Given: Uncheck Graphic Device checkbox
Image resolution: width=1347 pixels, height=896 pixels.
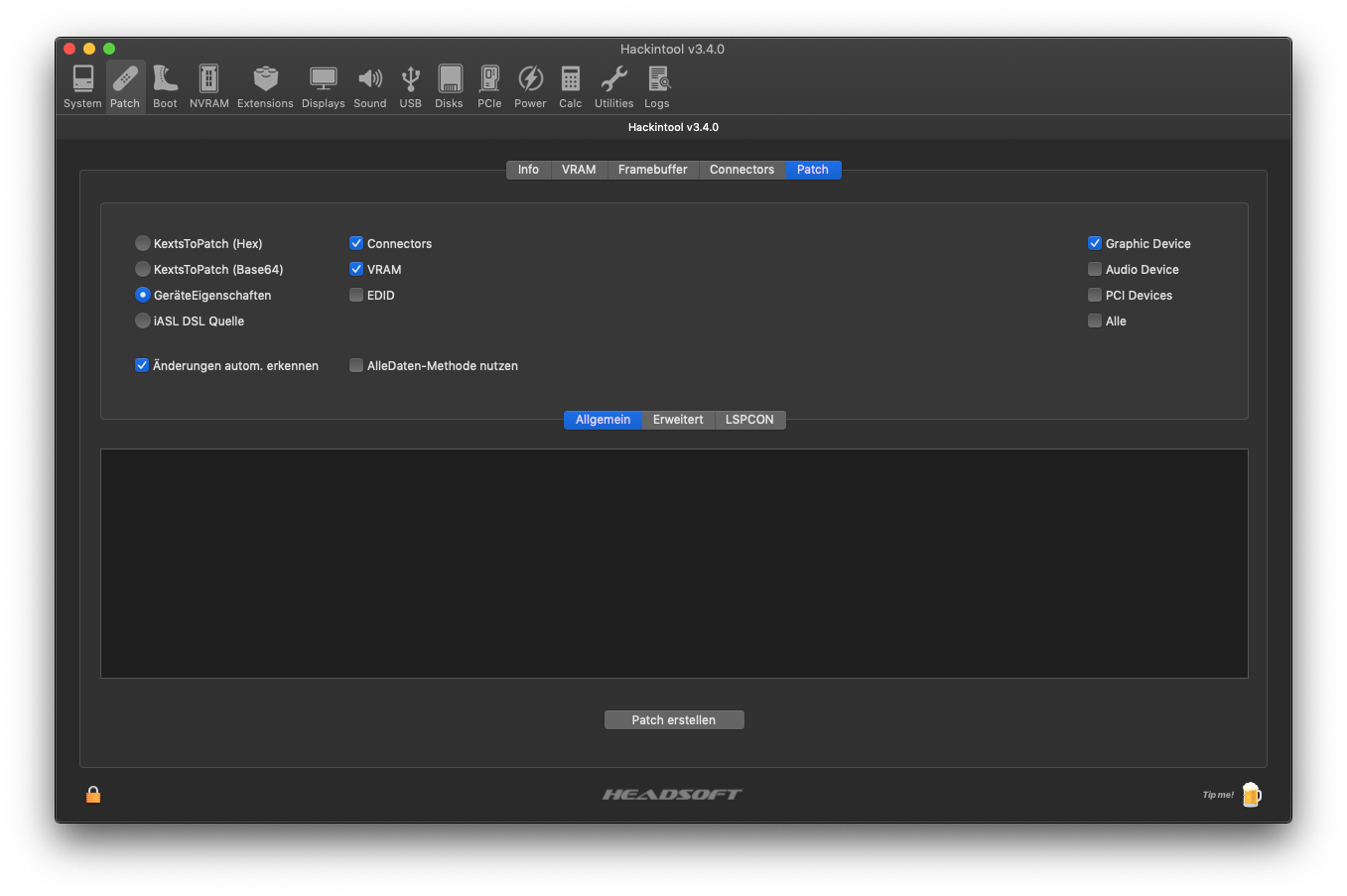Looking at the screenshot, I should [x=1095, y=243].
